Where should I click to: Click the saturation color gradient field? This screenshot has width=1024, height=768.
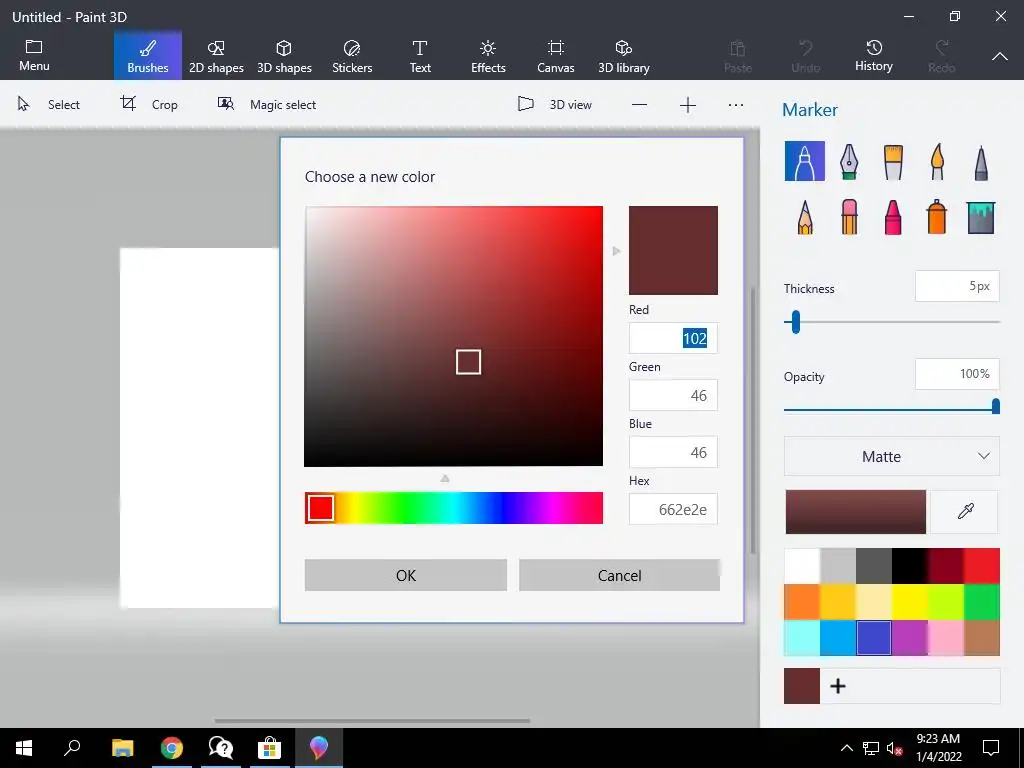[454, 336]
